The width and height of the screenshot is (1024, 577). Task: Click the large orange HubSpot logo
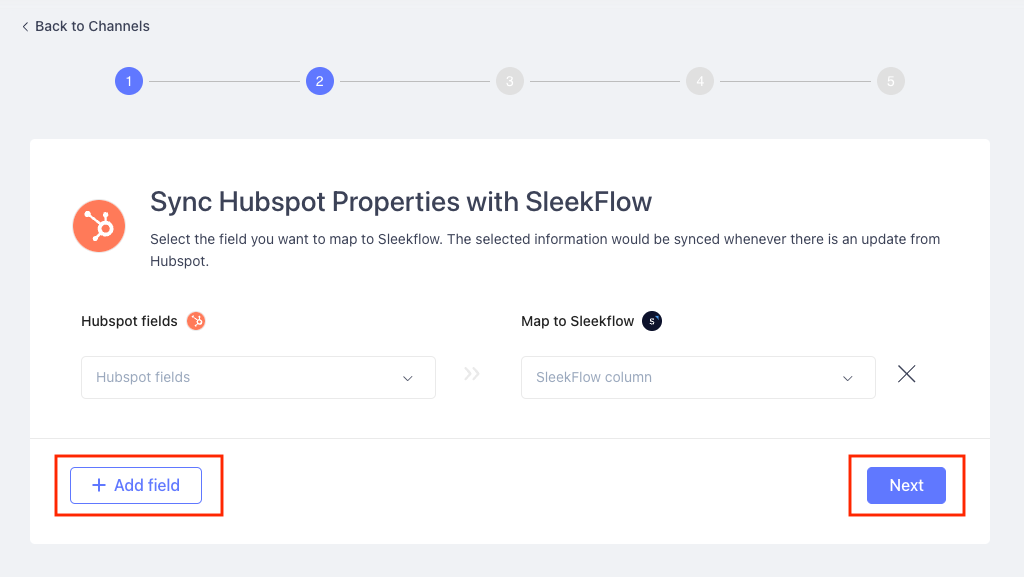click(x=99, y=226)
